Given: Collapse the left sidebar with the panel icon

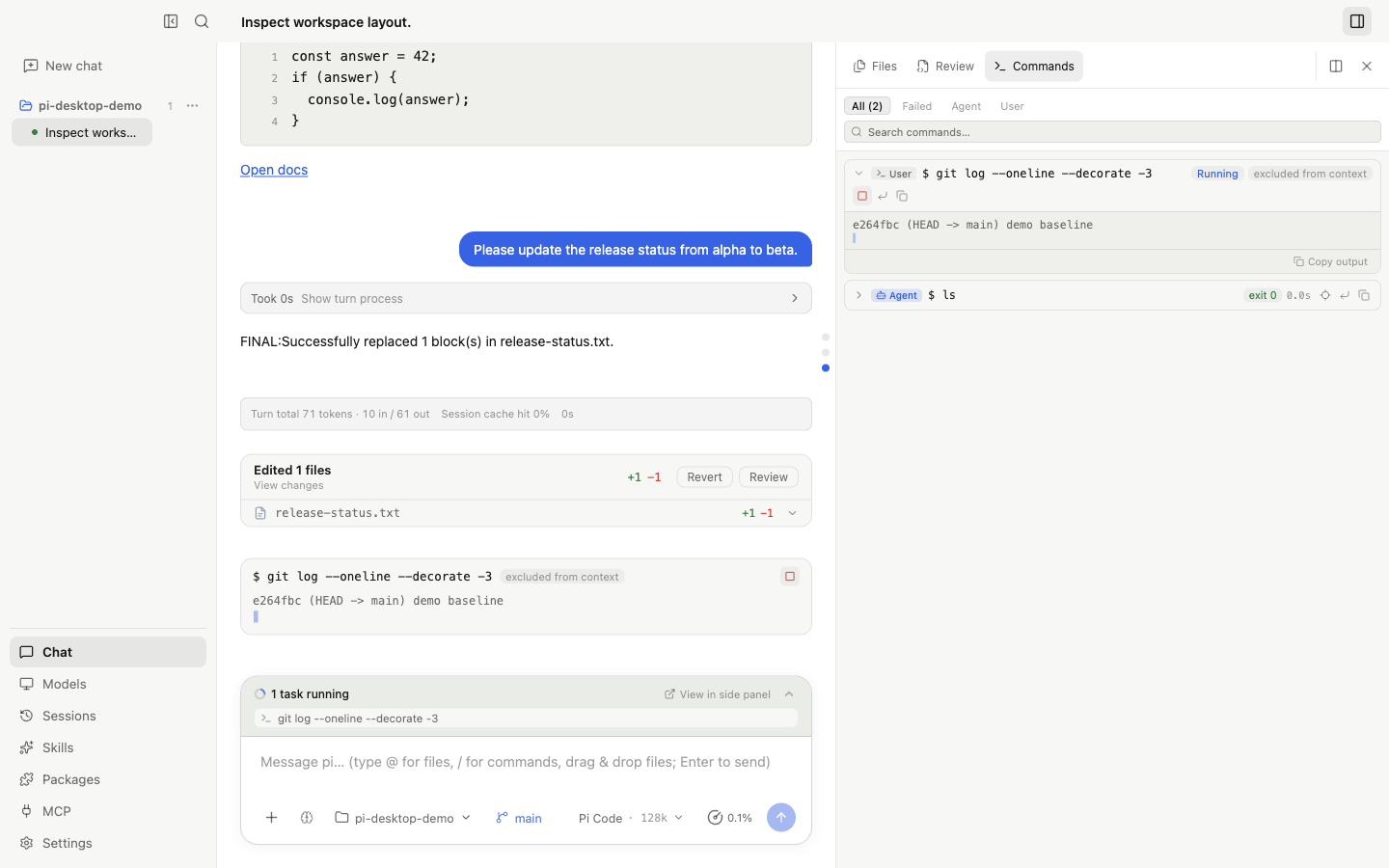Looking at the screenshot, I should (171, 21).
